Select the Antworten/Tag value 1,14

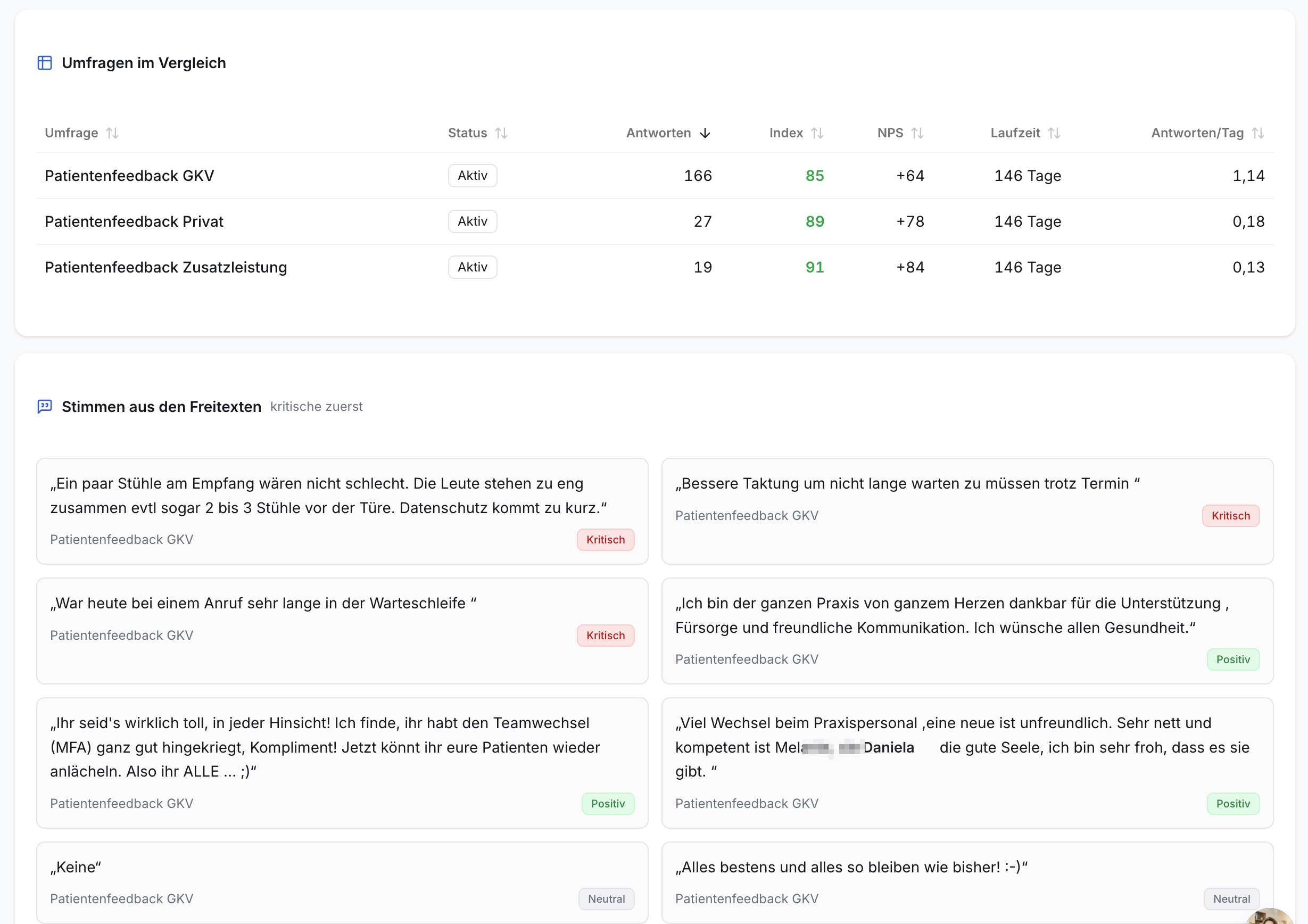click(x=1249, y=176)
